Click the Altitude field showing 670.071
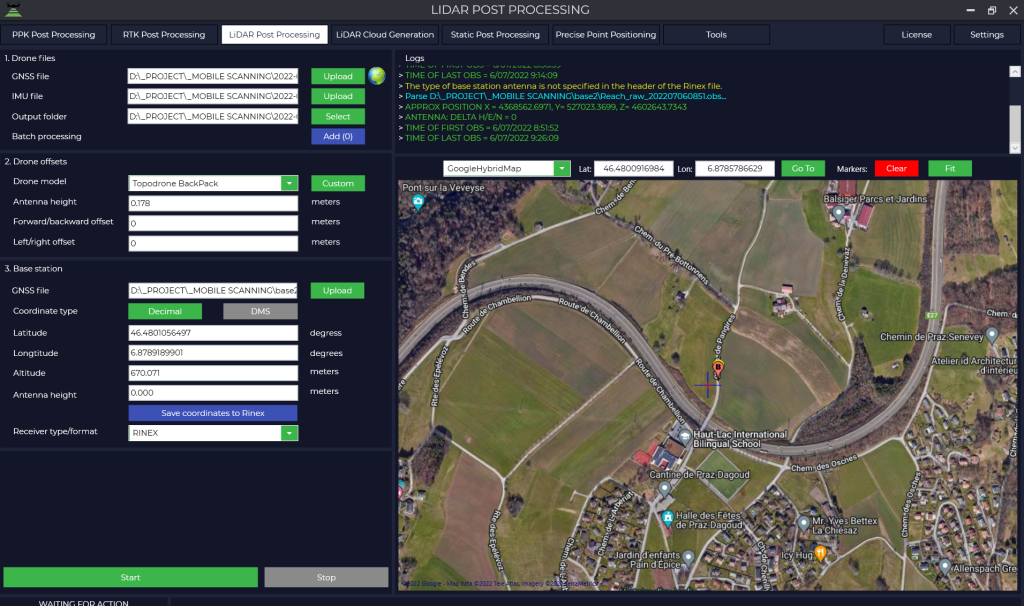Viewport: 1024px width, 606px height. click(x=213, y=373)
